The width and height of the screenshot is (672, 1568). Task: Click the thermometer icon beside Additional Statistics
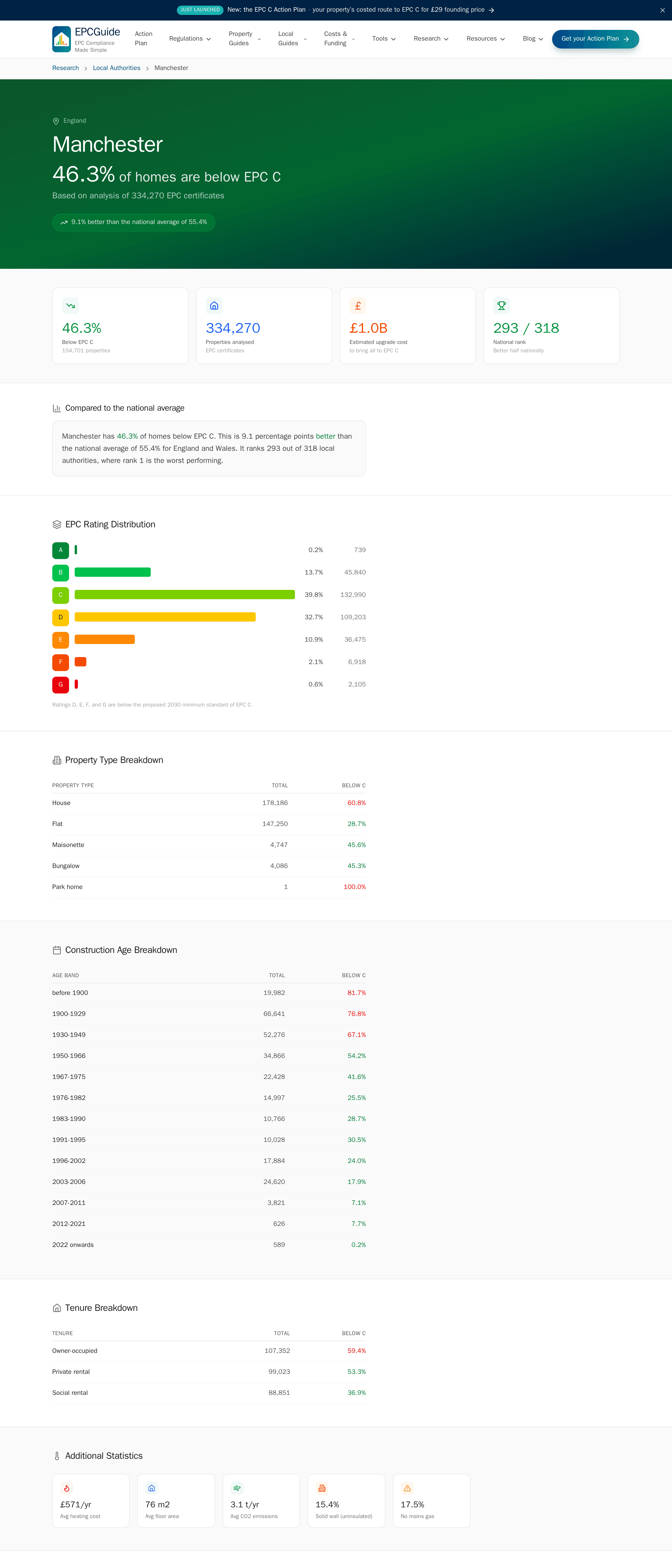[57, 1456]
